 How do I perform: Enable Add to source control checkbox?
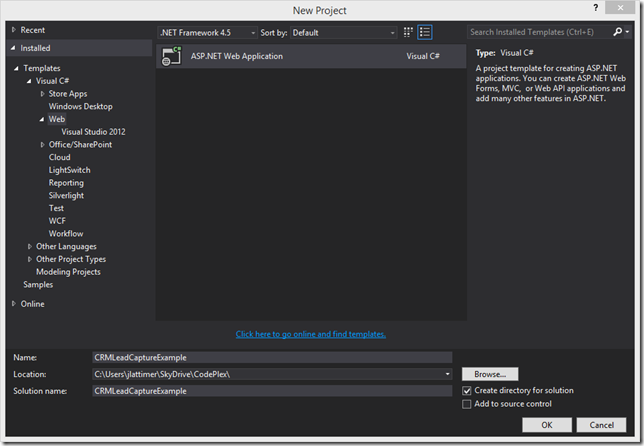[467, 404]
